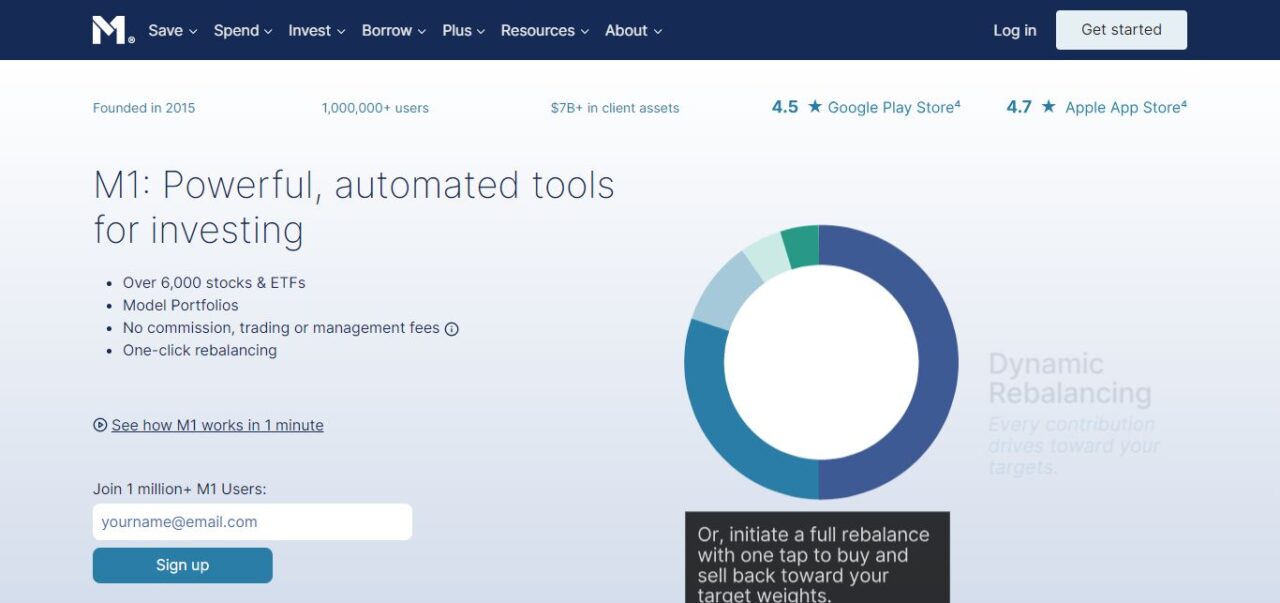Image resolution: width=1280 pixels, height=603 pixels.
Task: Expand the Plus menu
Action: (464, 31)
